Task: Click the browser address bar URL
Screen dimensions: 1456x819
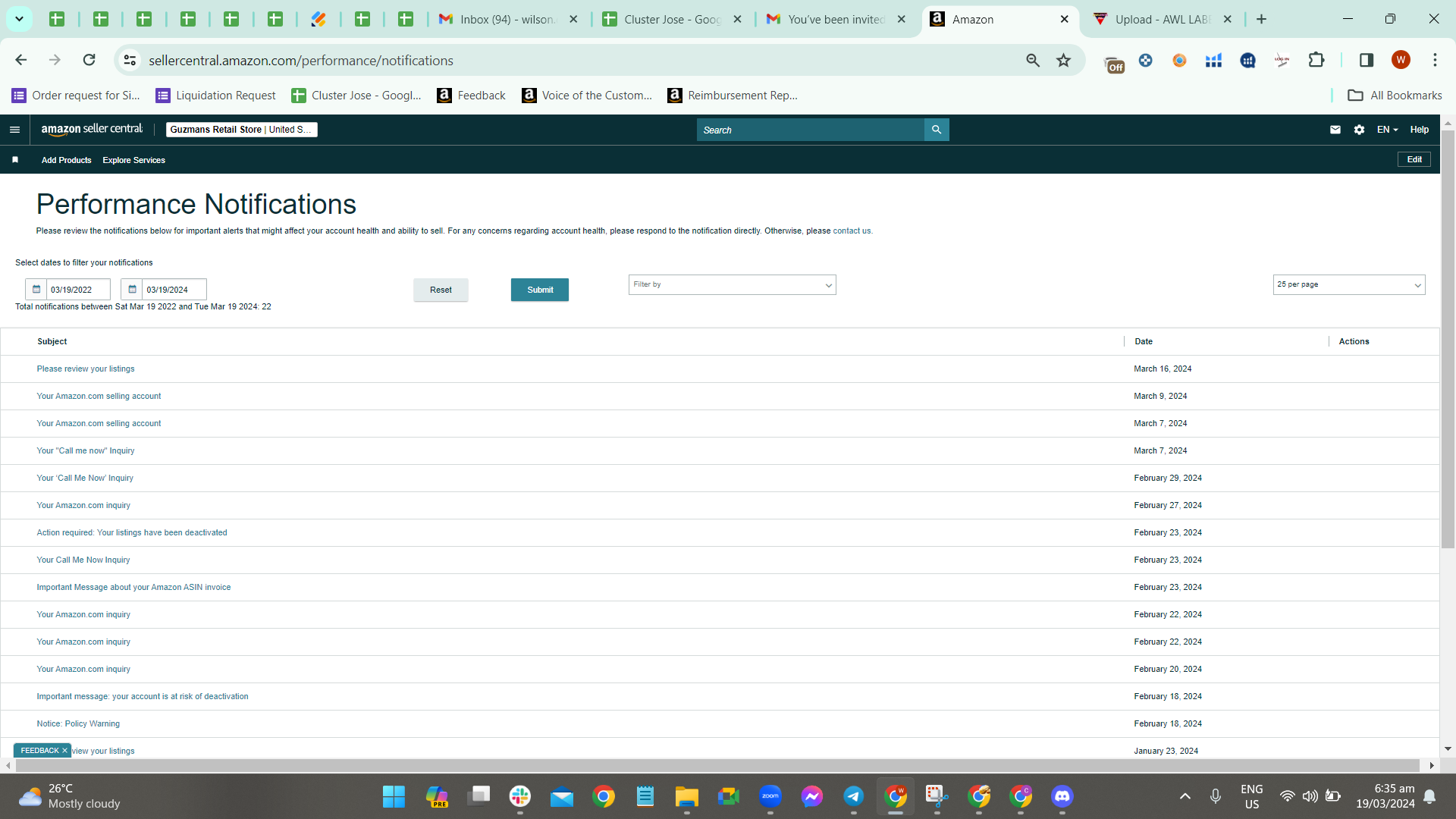Action: [301, 60]
